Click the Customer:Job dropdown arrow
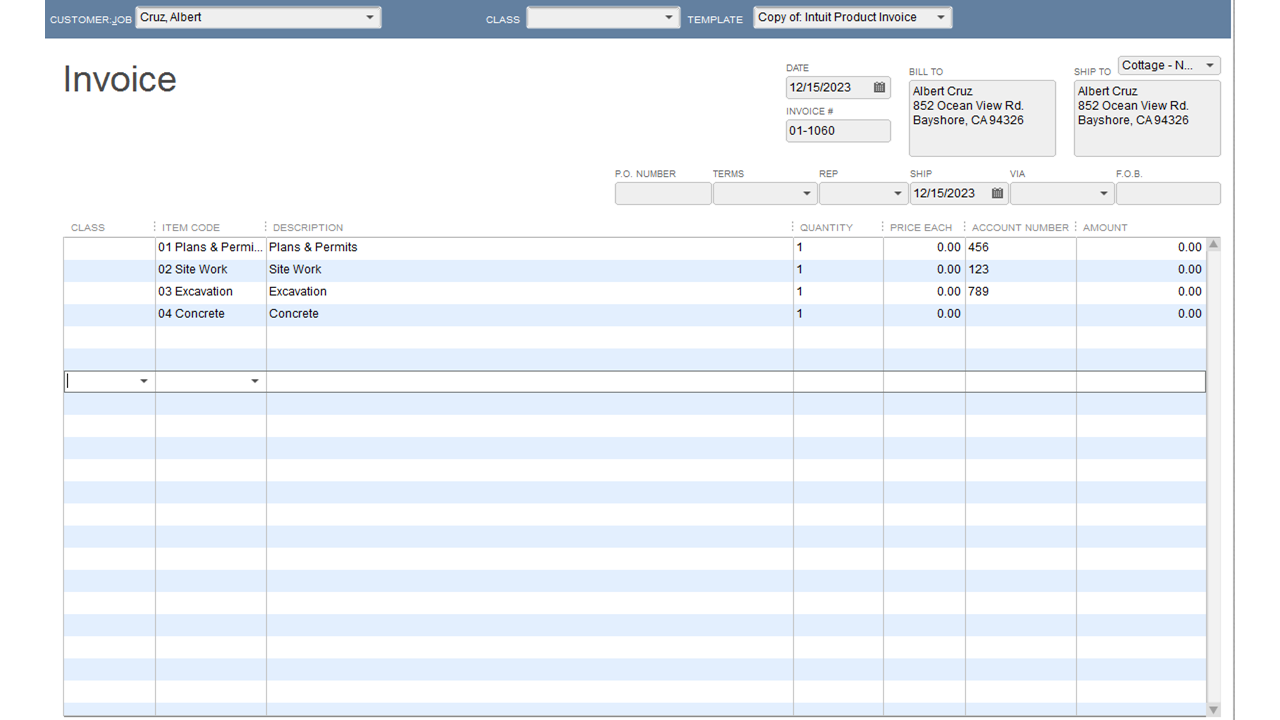The width and height of the screenshot is (1280, 720). (x=370, y=16)
